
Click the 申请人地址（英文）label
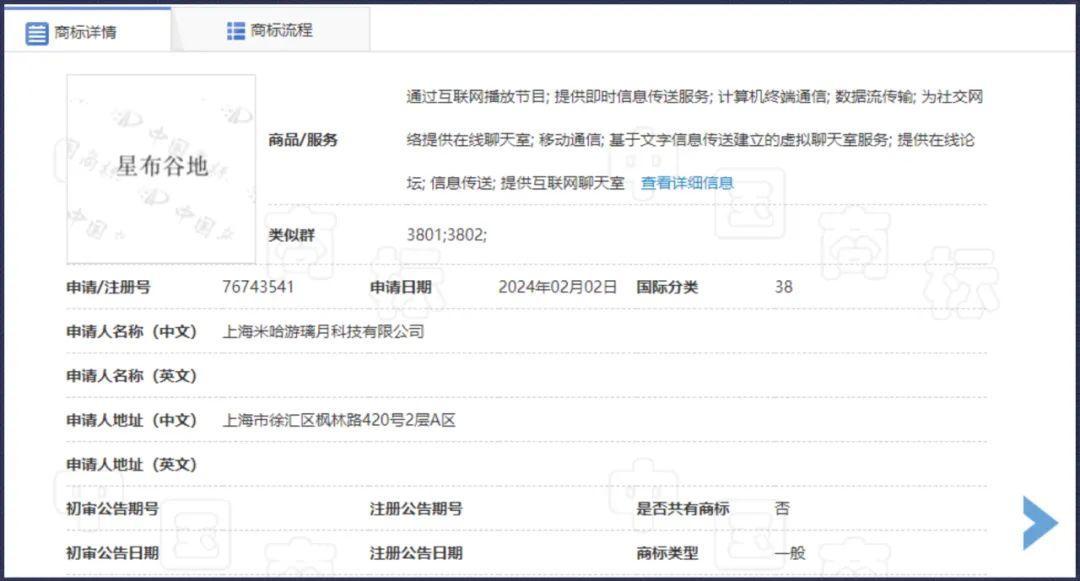click(x=132, y=464)
